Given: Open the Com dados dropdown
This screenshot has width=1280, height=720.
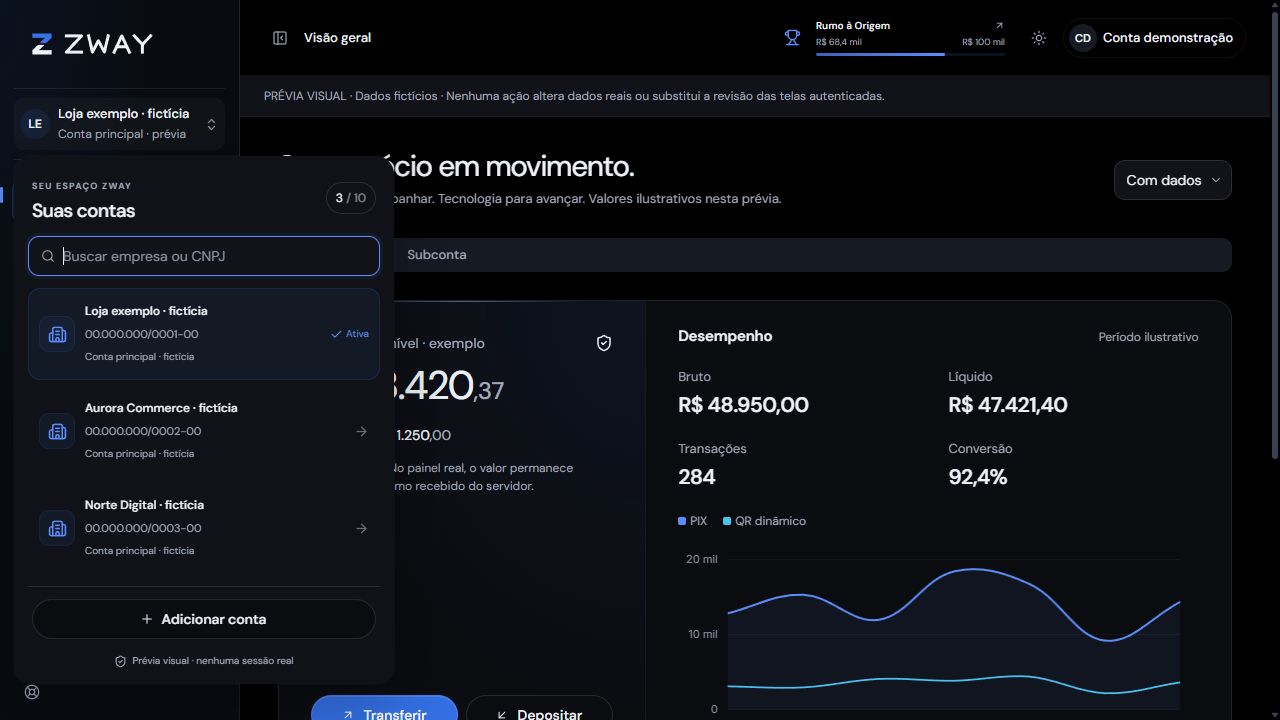Looking at the screenshot, I should (1172, 180).
